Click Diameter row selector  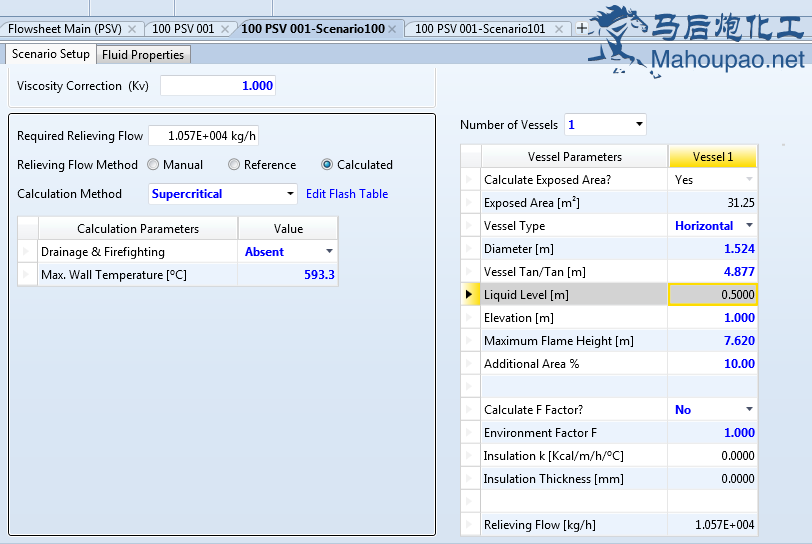coord(470,249)
